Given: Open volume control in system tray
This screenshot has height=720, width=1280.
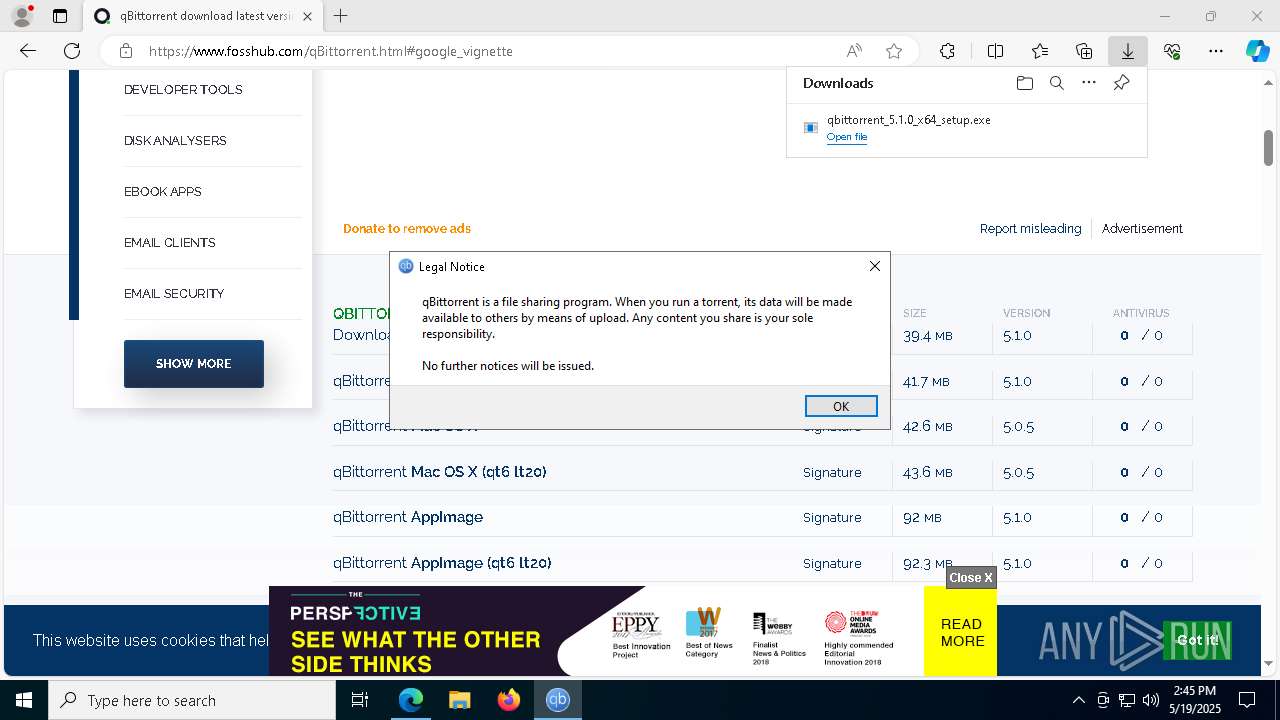Looking at the screenshot, I should tap(1151, 700).
